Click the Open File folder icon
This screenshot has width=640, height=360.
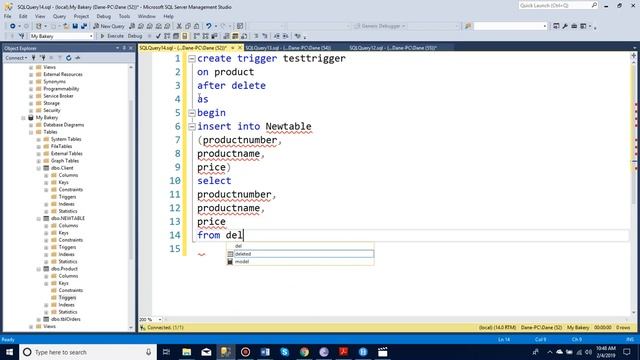tap(66, 26)
